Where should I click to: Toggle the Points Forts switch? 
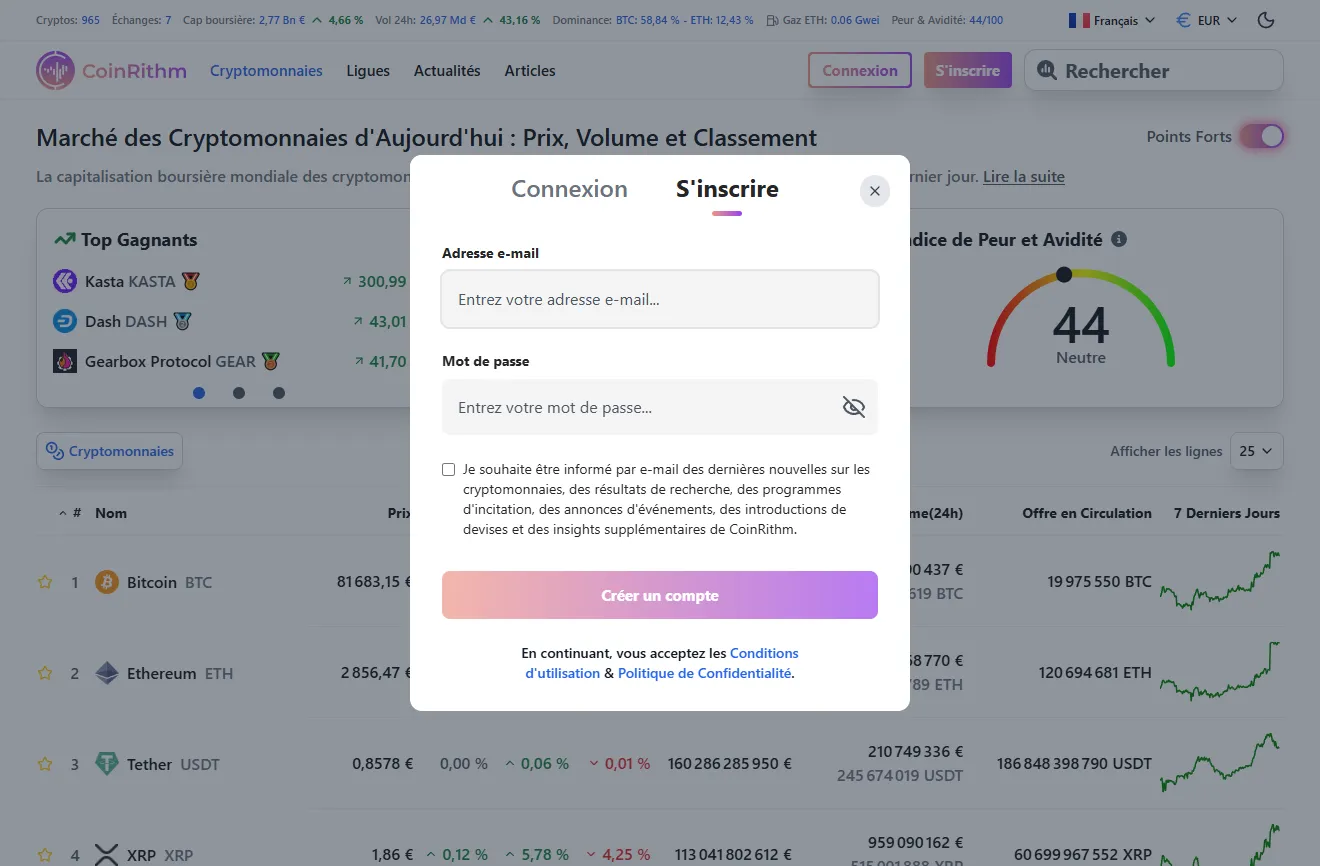tap(1261, 137)
